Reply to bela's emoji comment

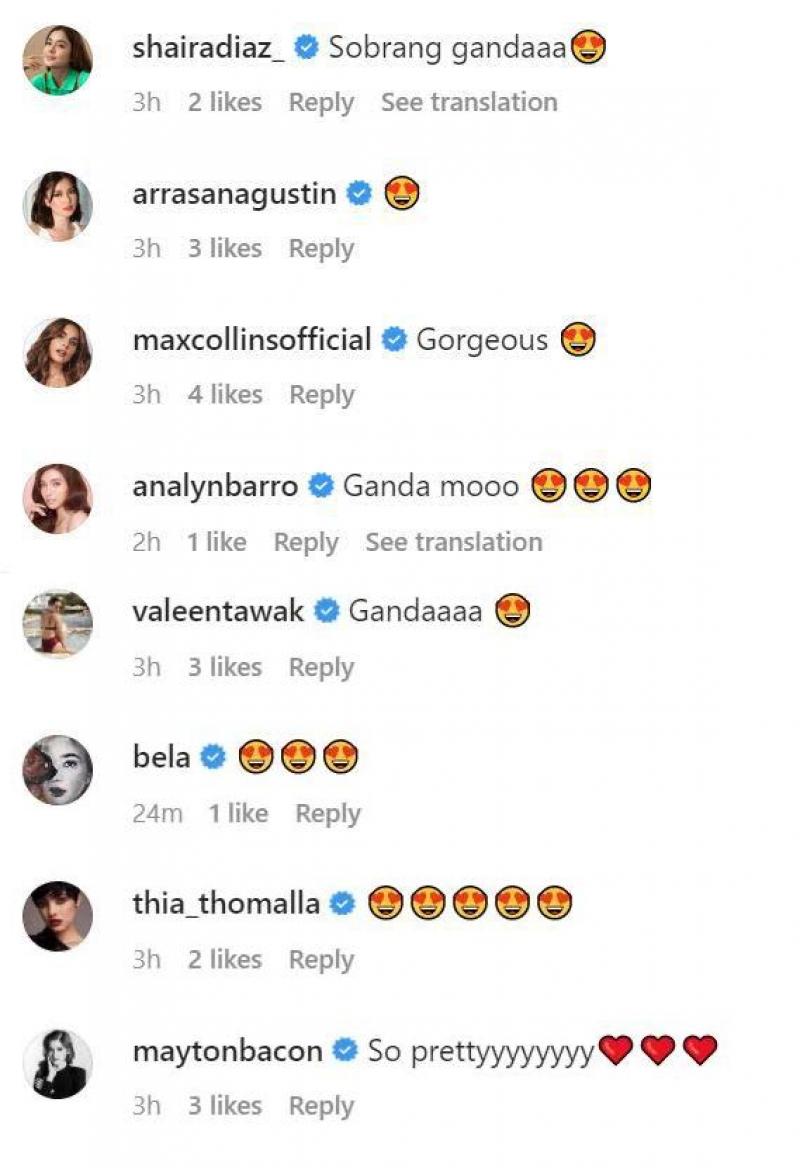click(x=327, y=814)
